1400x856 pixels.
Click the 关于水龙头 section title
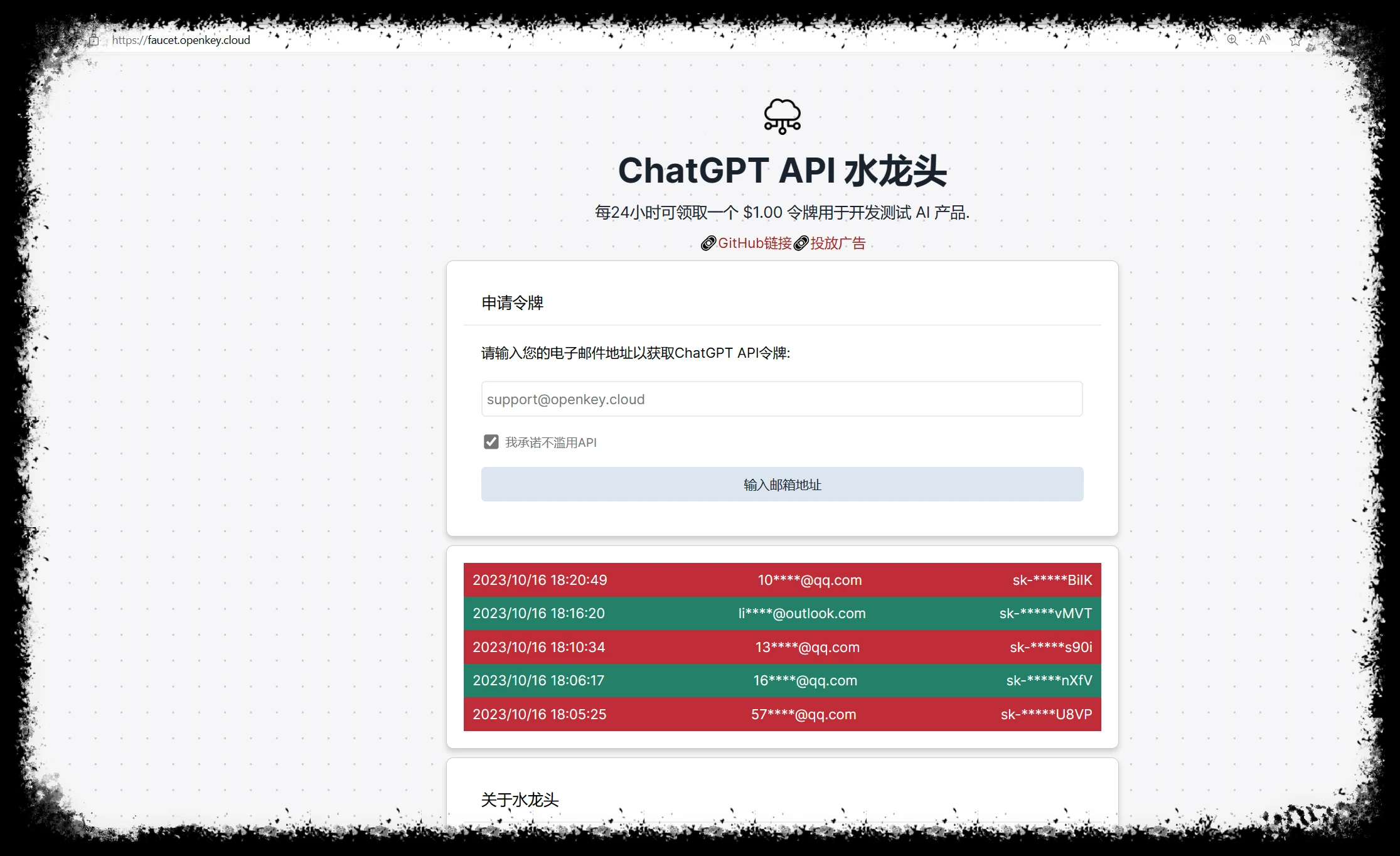coord(520,800)
